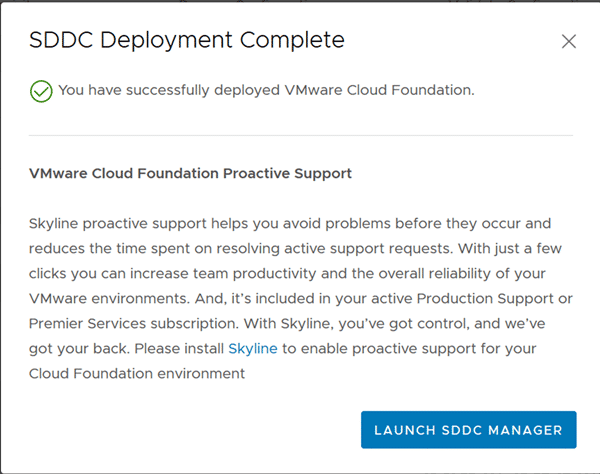Click the paragraph's first word, Skyline
The image size is (600, 474).
click(x=54, y=224)
